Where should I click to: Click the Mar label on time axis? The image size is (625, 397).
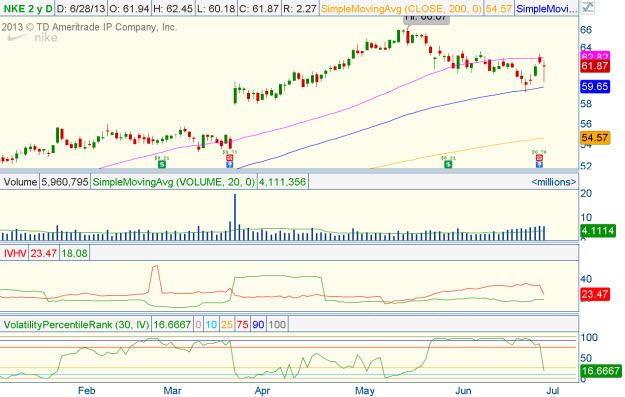coord(173,391)
